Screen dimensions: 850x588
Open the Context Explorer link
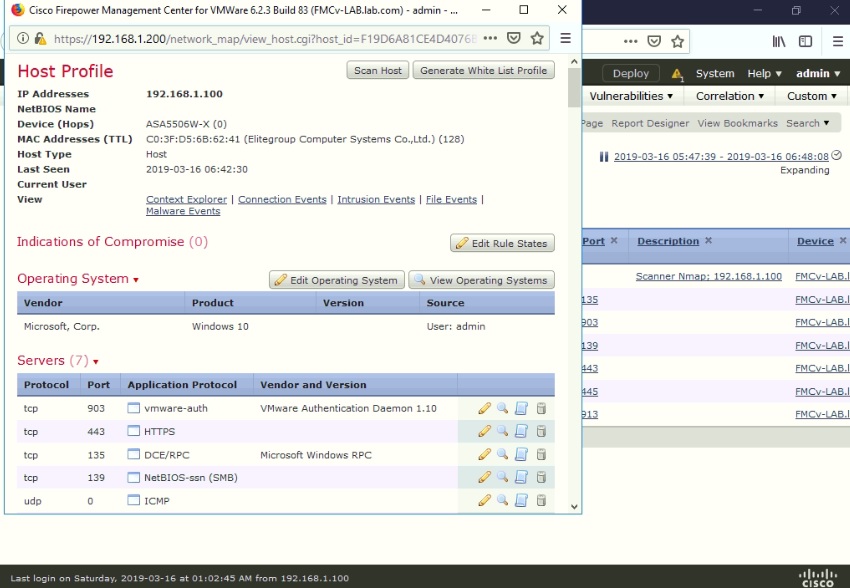point(186,199)
